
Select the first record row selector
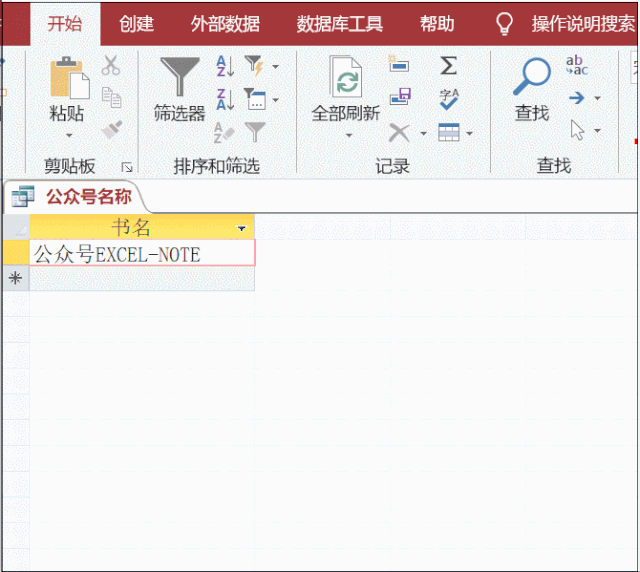pyautogui.click(x=16, y=253)
